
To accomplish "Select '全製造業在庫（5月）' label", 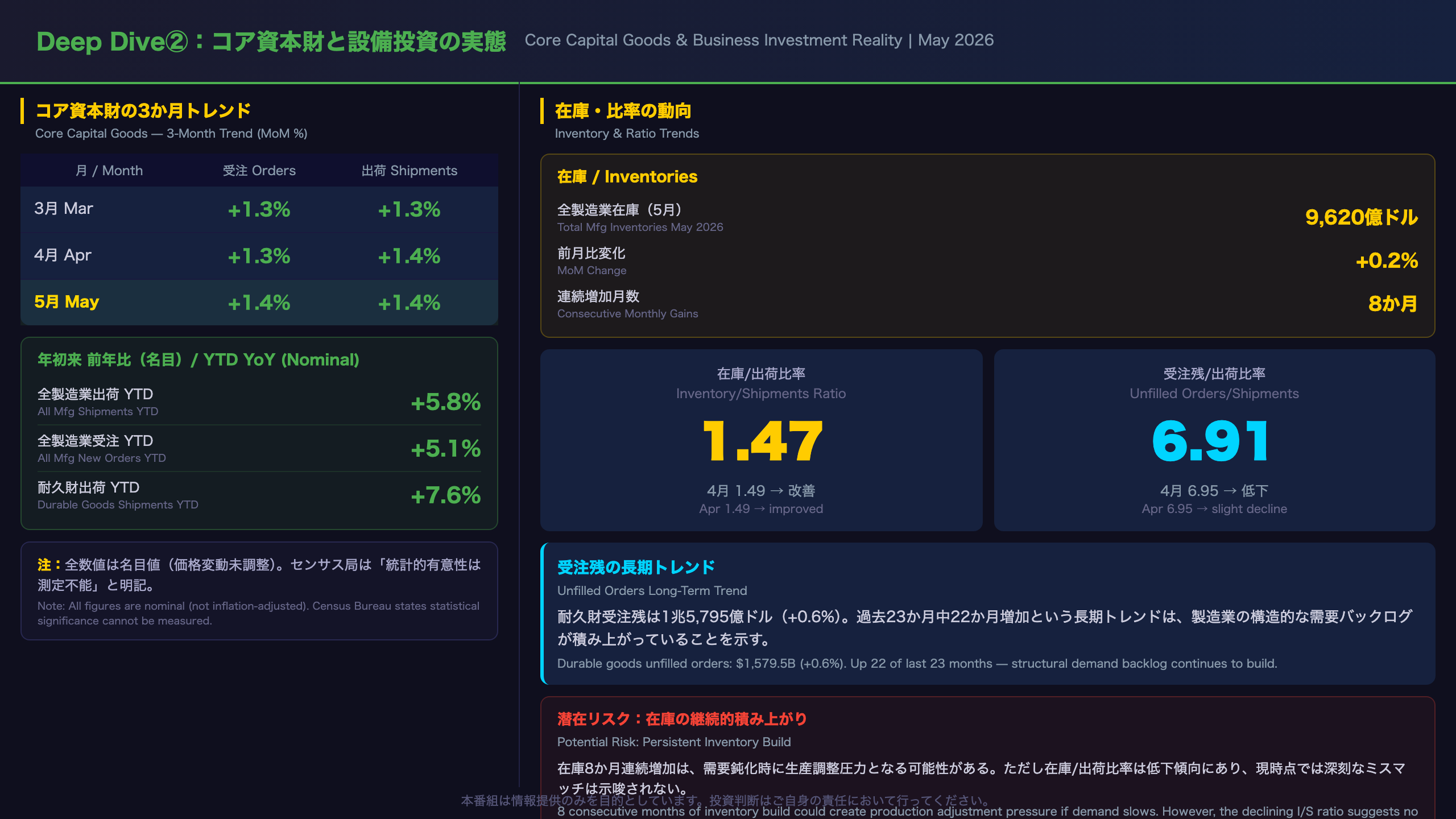I will pos(619,209).
